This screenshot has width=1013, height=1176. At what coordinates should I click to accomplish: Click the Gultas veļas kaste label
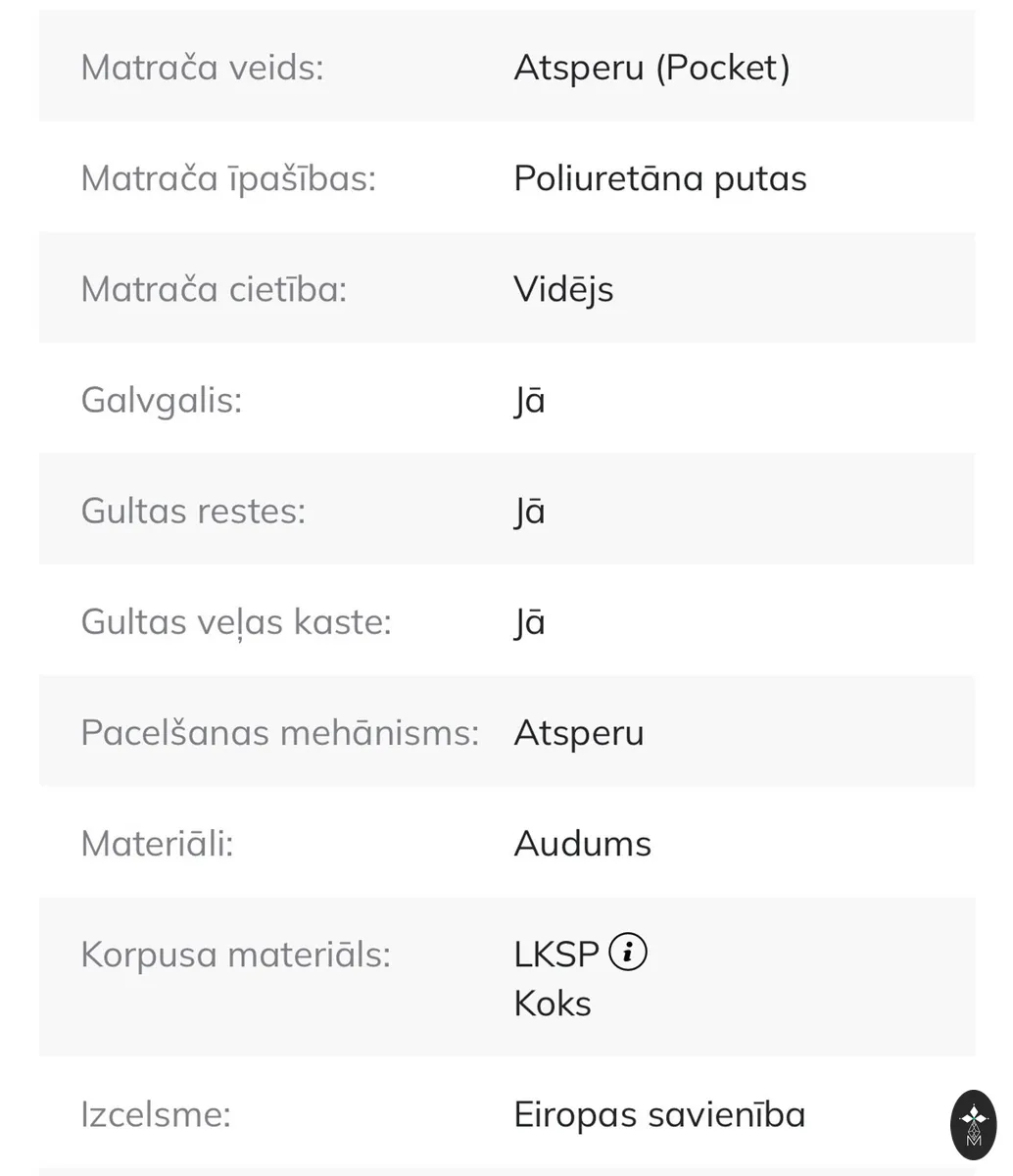236,622
